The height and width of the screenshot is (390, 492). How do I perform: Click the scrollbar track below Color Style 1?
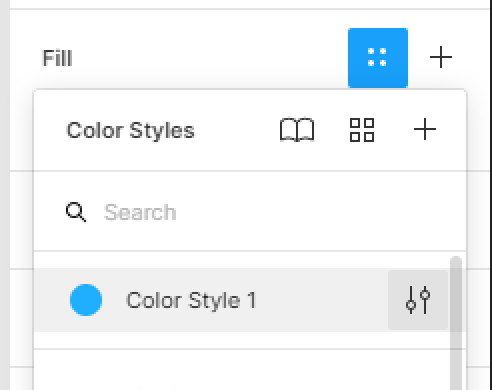[456, 362]
